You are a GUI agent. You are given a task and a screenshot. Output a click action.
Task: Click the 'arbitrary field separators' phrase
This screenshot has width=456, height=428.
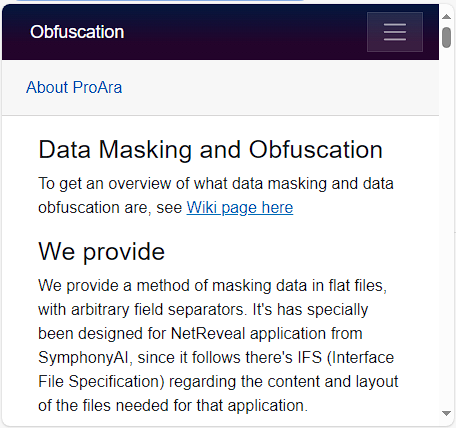point(159,310)
